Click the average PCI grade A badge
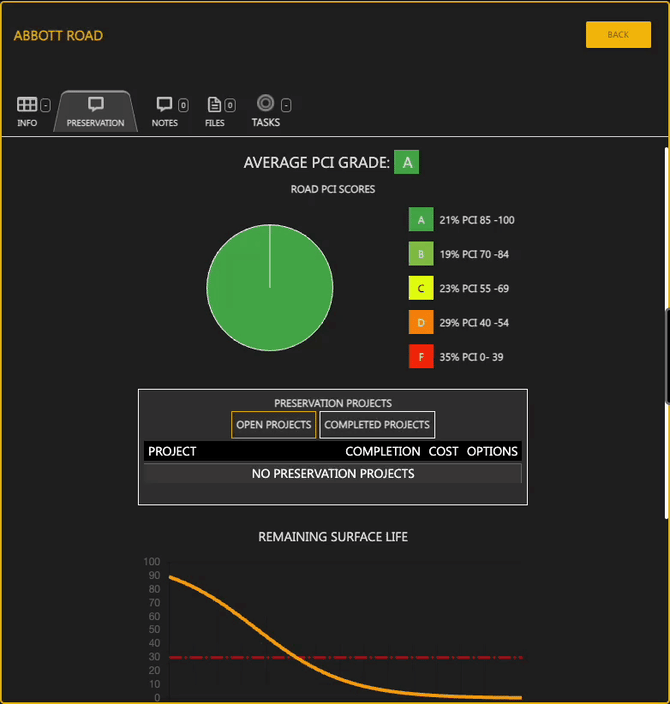Viewport: 670px width, 704px height. [x=406, y=162]
